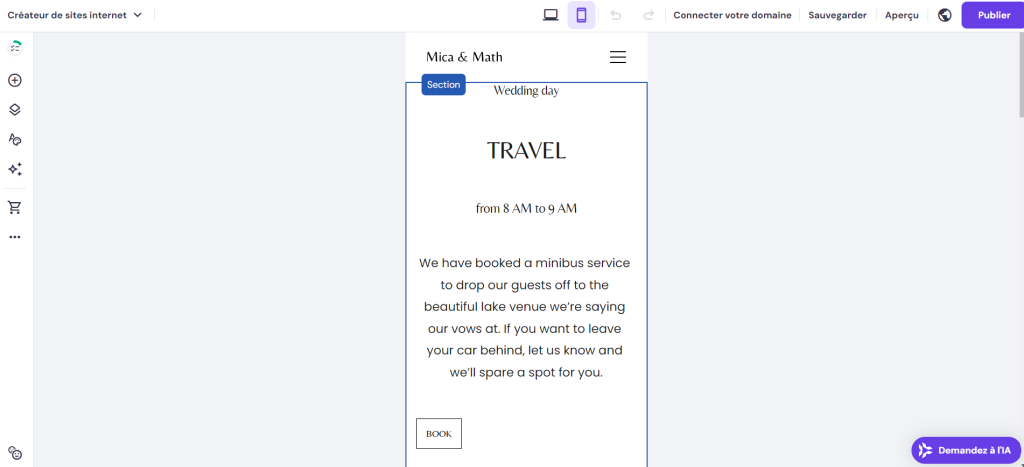The width and height of the screenshot is (1024, 467).
Task: Open the checklist progress icon in sidebar
Action: [x=14, y=48]
